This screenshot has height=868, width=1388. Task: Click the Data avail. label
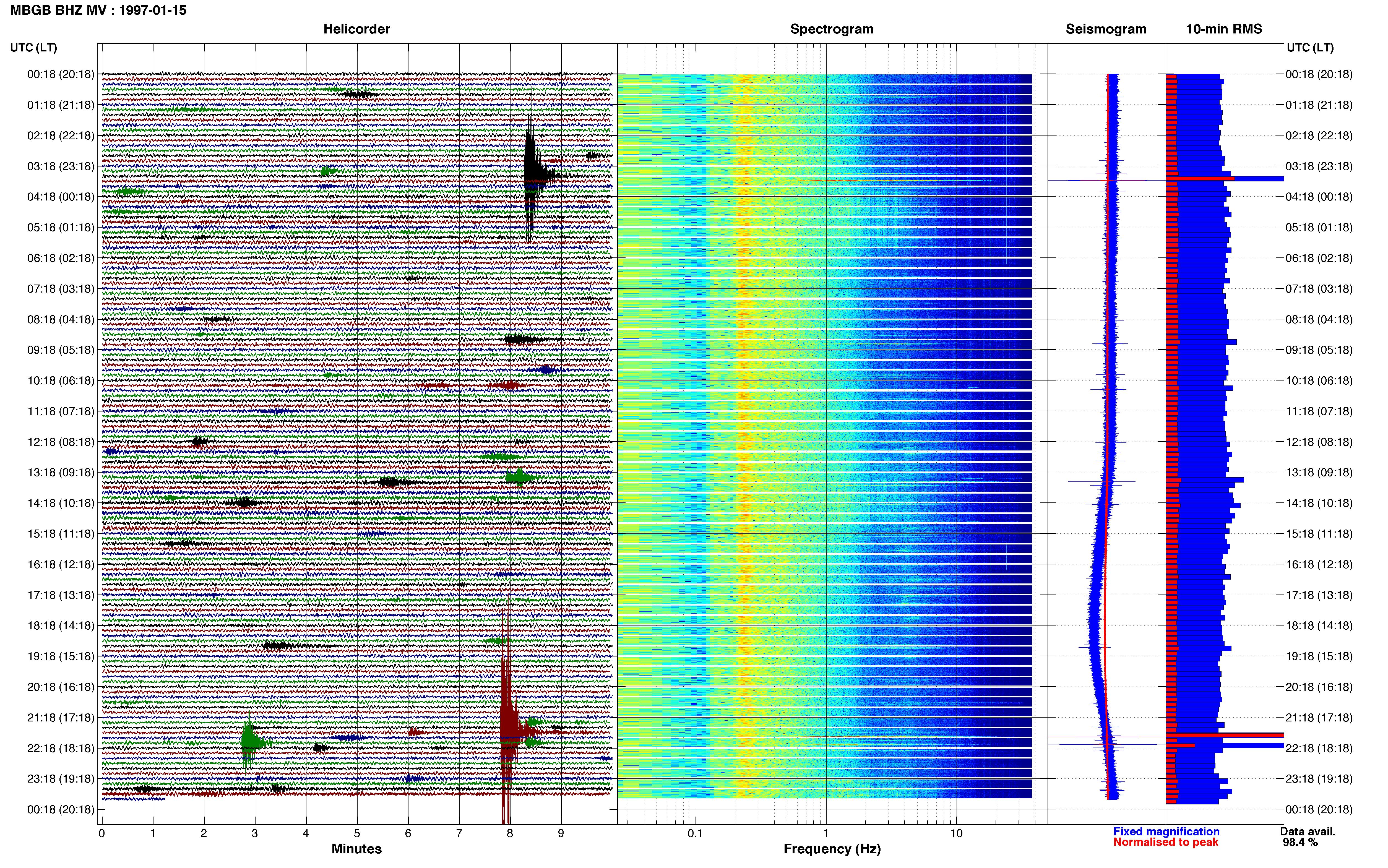pyautogui.click(x=1308, y=831)
